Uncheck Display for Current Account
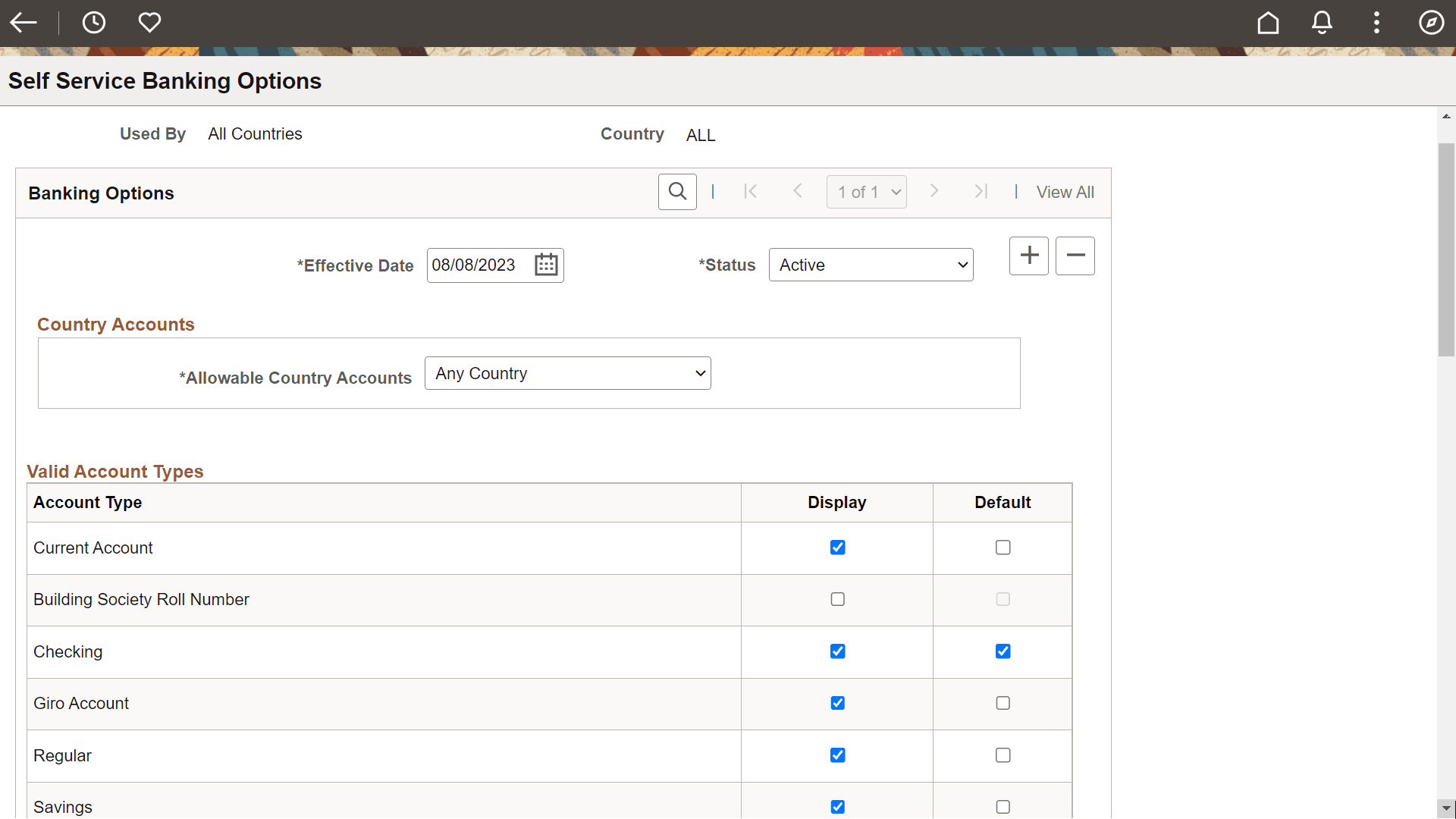Image resolution: width=1456 pixels, height=819 pixels. tap(837, 548)
